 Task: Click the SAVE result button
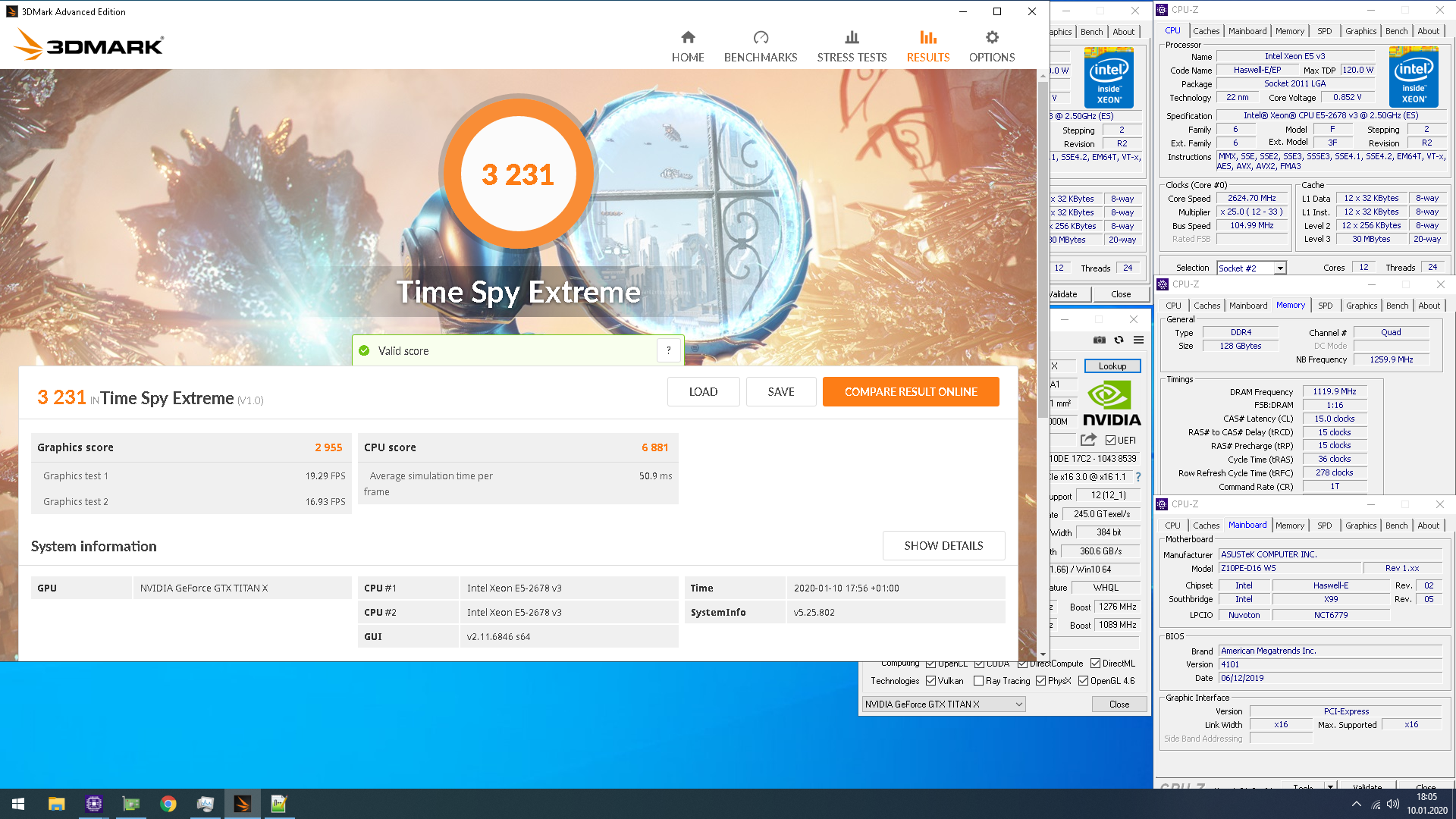pyautogui.click(x=780, y=392)
